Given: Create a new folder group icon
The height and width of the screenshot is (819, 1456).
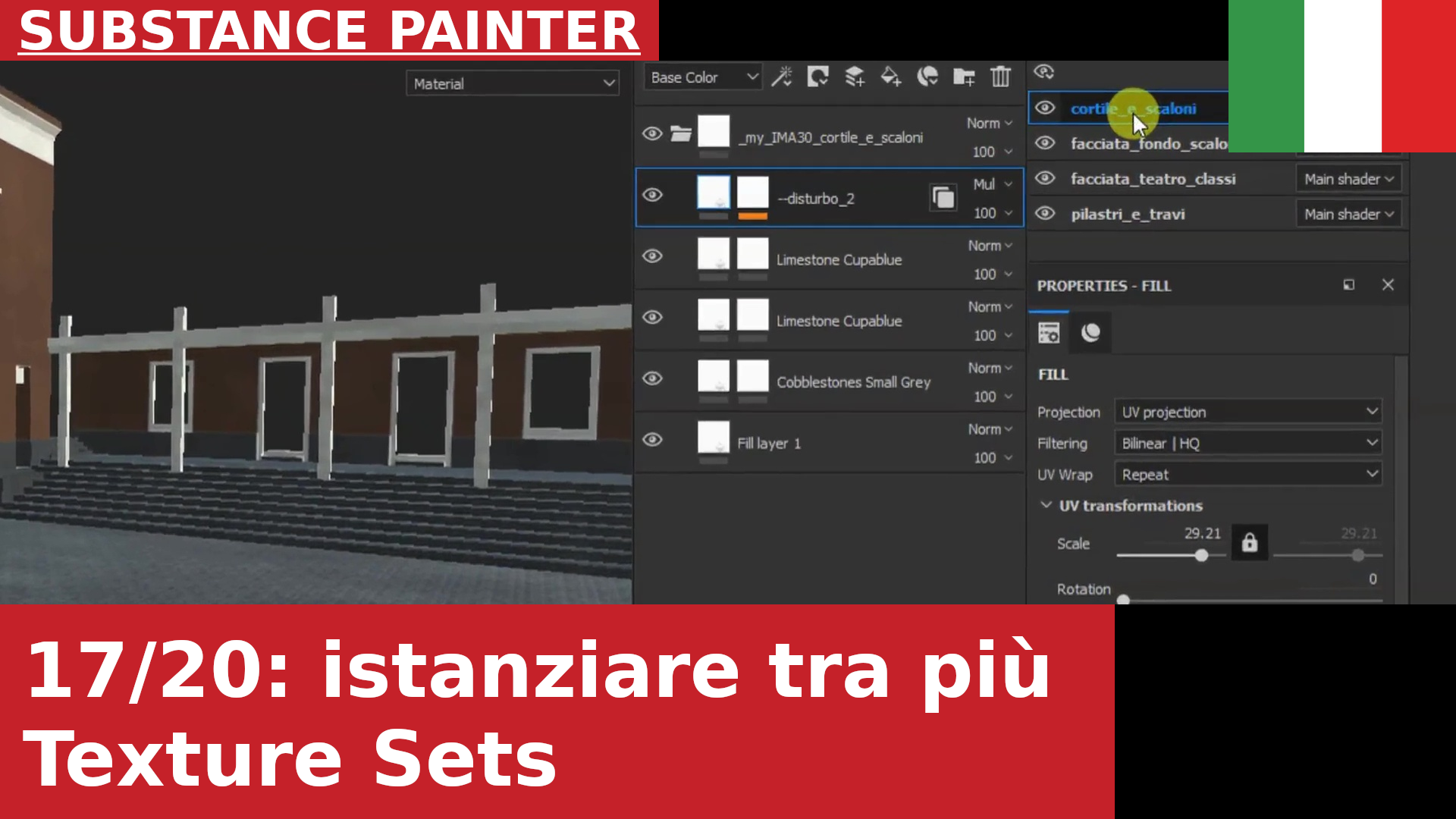Looking at the screenshot, I should [x=964, y=77].
